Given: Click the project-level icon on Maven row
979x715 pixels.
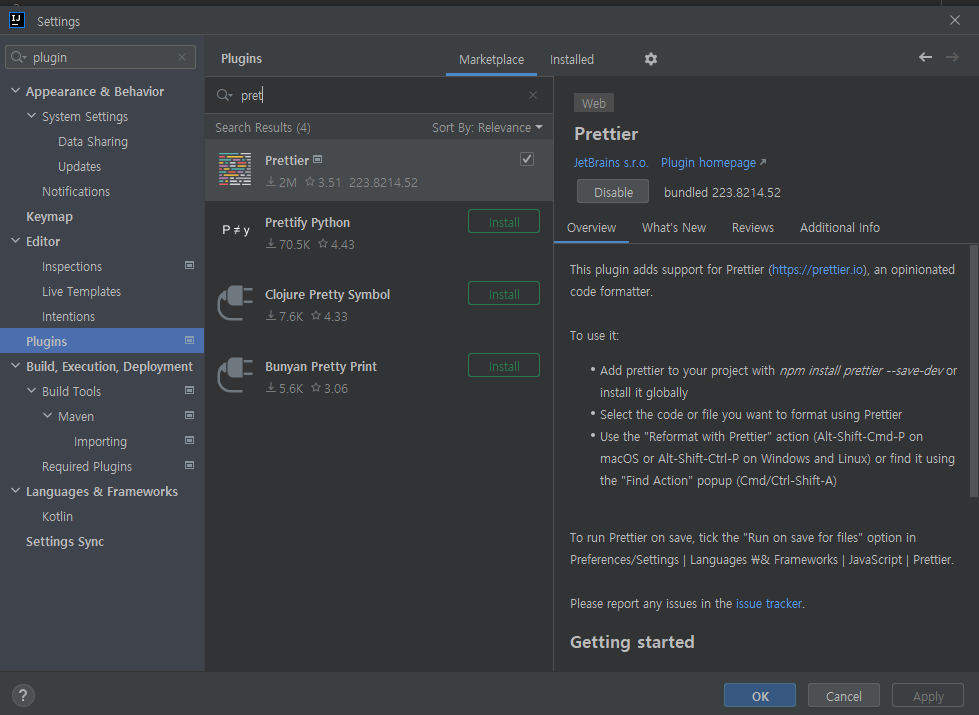Looking at the screenshot, I should (189, 415).
